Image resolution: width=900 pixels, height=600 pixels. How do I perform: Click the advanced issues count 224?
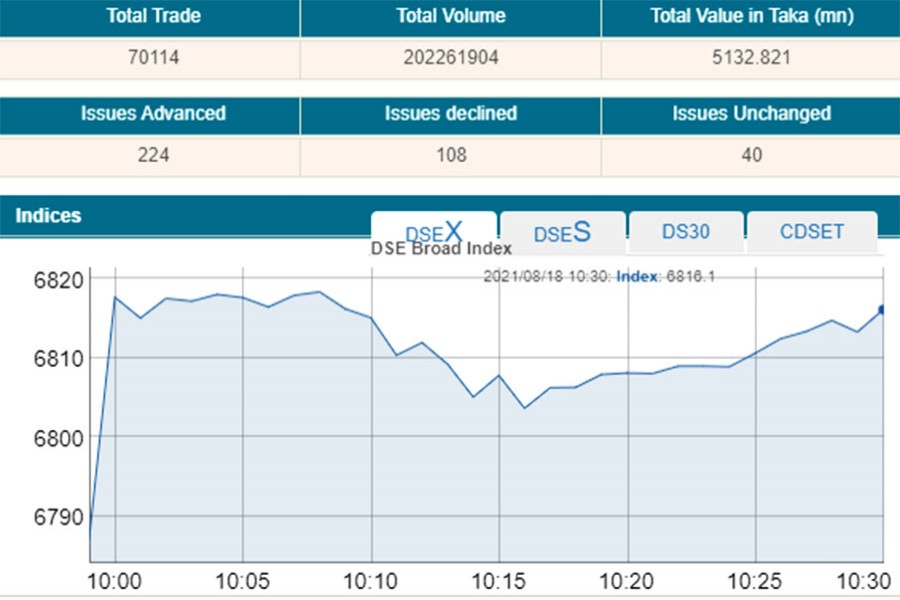coord(150,155)
